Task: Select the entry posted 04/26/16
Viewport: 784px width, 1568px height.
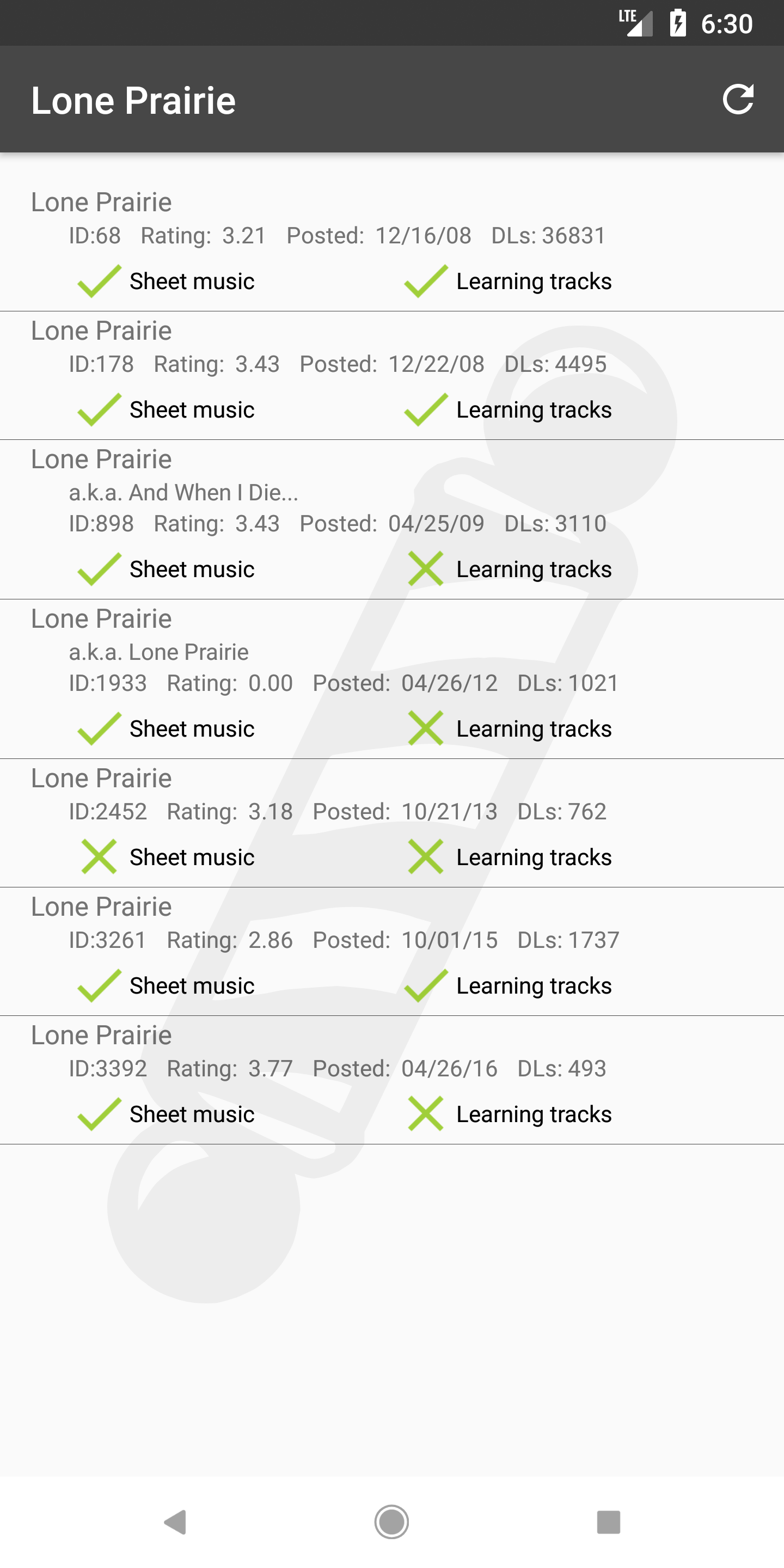Action: [x=392, y=1080]
